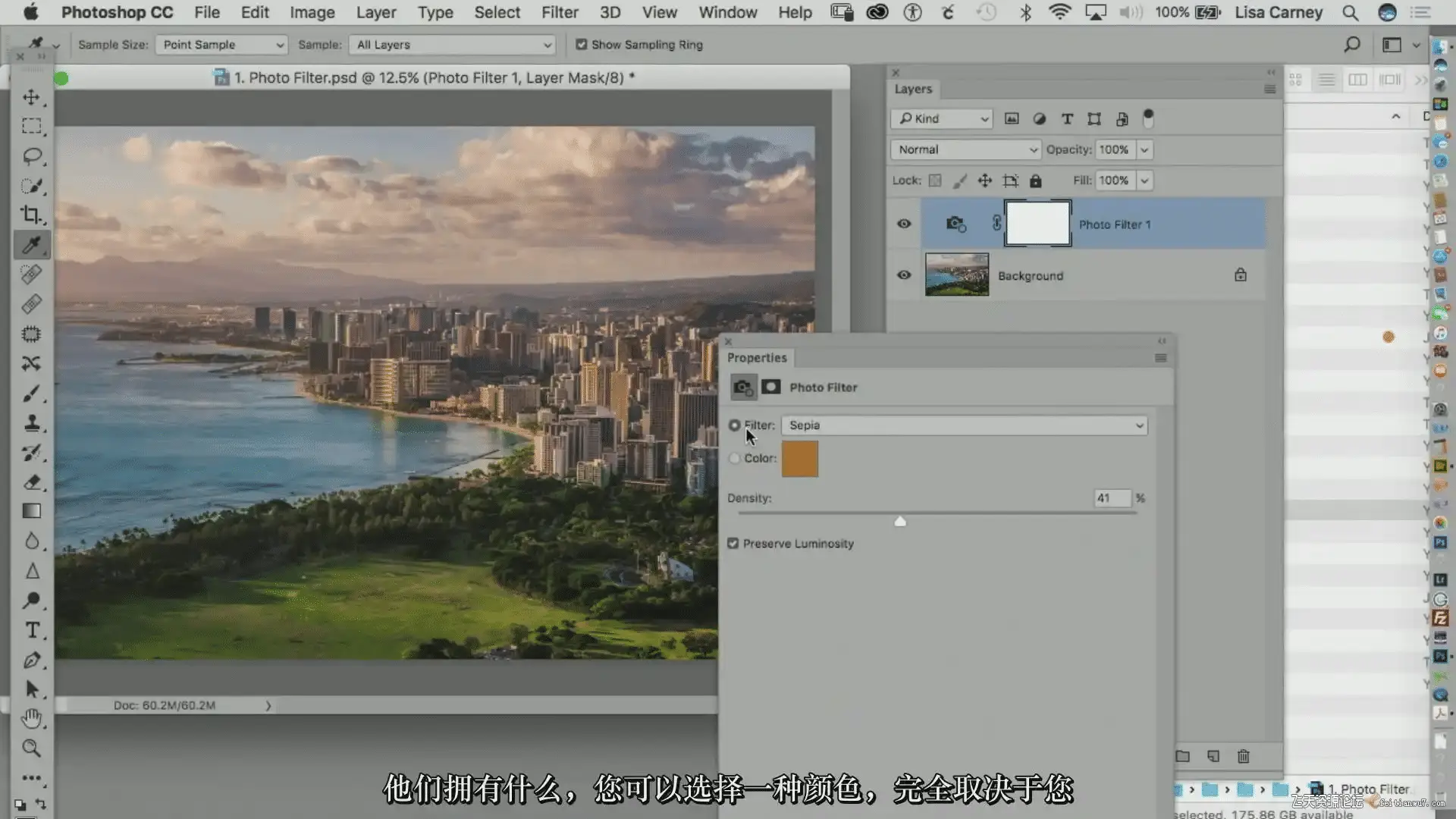1456x819 pixels.
Task: Expand the Sample Size dropdown
Action: click(221, 45)
